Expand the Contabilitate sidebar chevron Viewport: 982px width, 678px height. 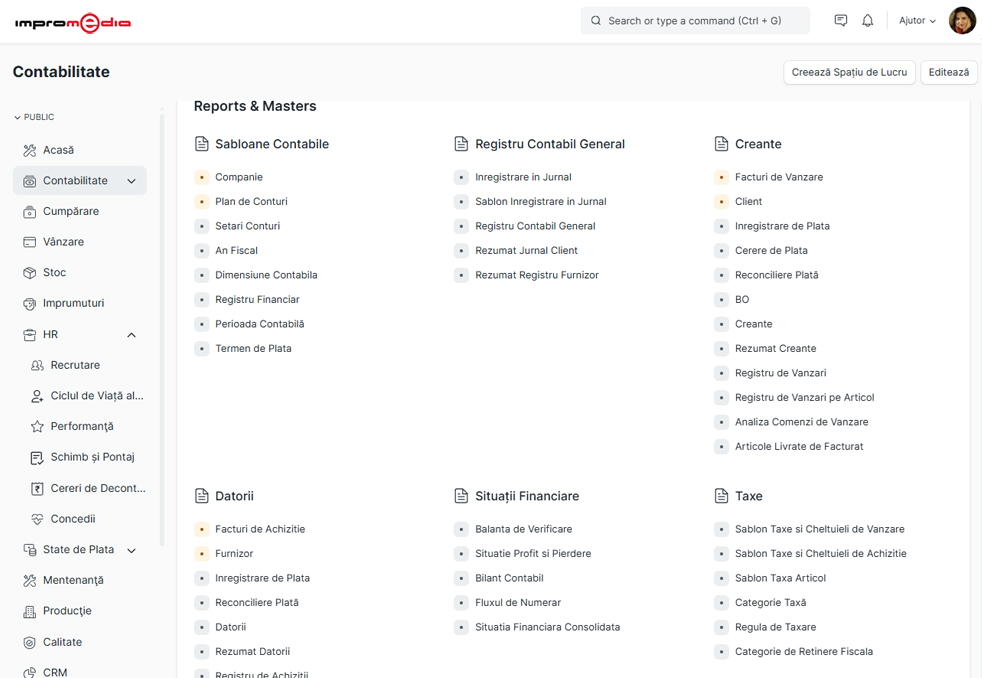(131, 181)
